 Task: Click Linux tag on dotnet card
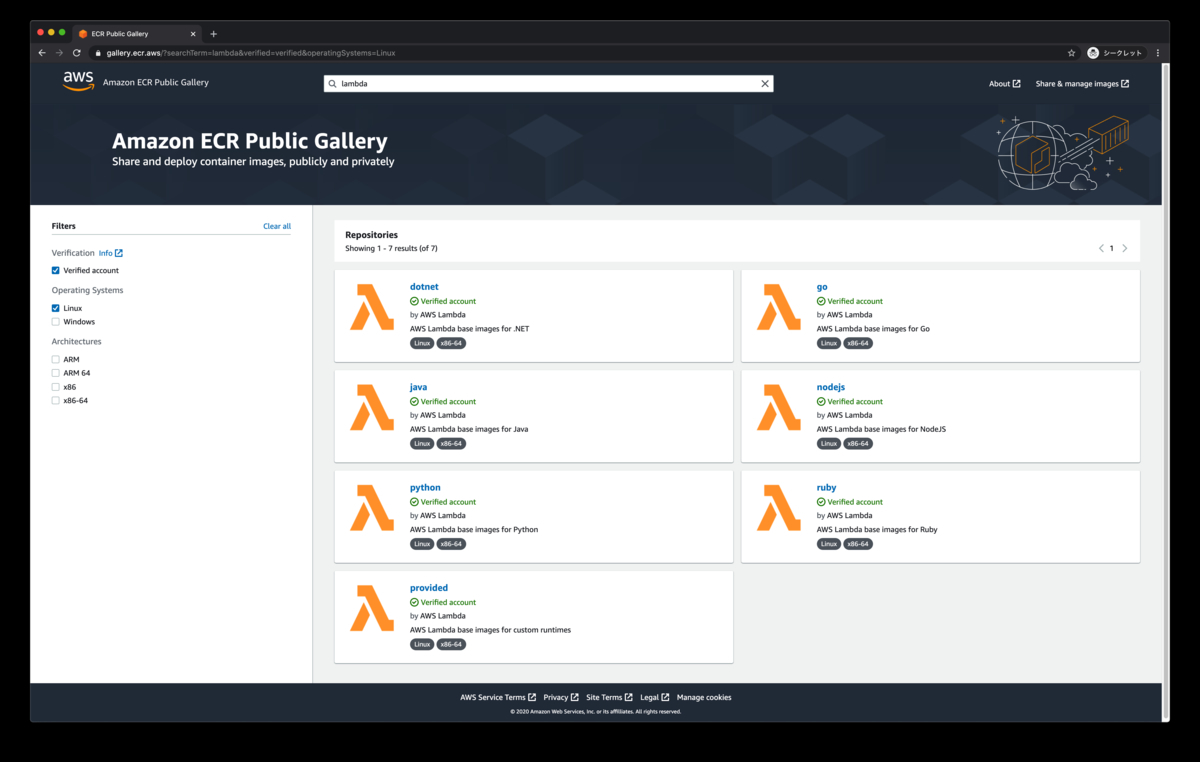pos(422,343)
